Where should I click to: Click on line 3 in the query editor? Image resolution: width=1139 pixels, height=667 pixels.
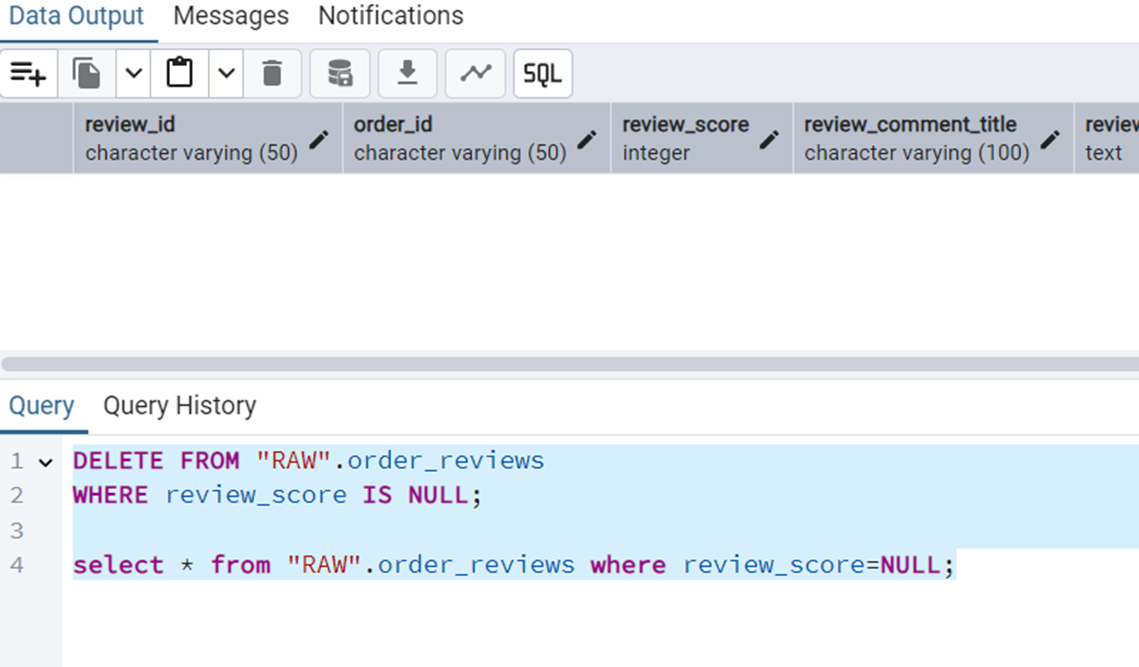click(500, 530)
